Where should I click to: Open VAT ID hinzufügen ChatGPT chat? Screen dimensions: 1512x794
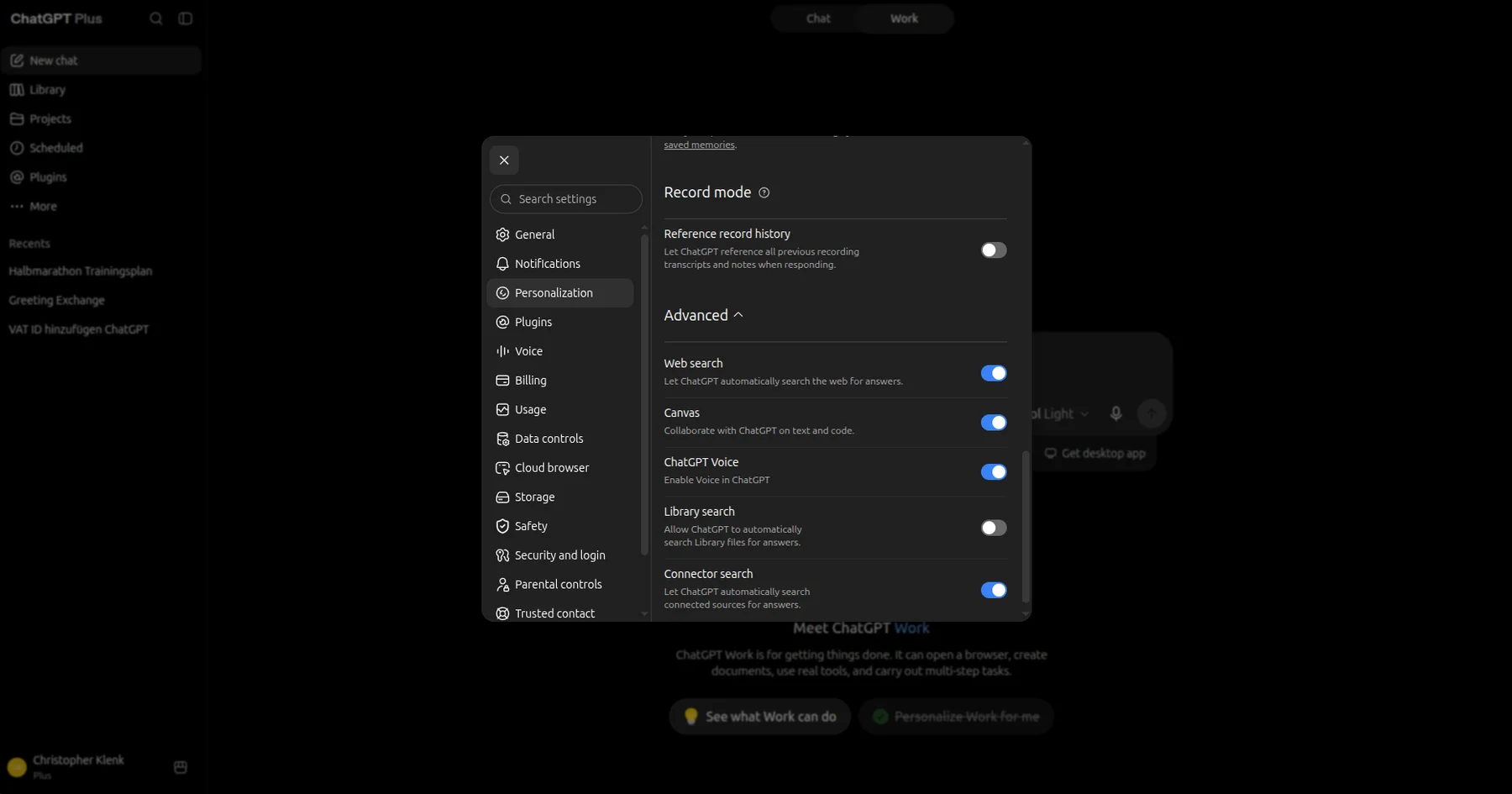[79, 329]
